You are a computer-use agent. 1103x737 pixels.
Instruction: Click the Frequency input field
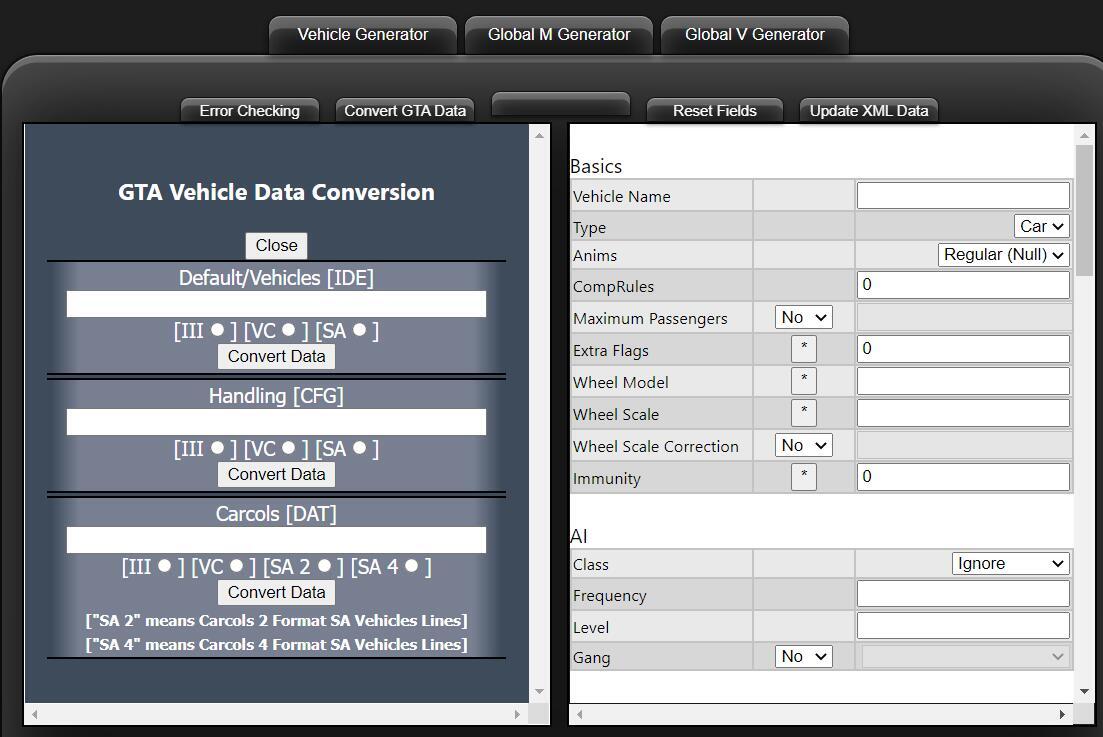tap(963, 594)
